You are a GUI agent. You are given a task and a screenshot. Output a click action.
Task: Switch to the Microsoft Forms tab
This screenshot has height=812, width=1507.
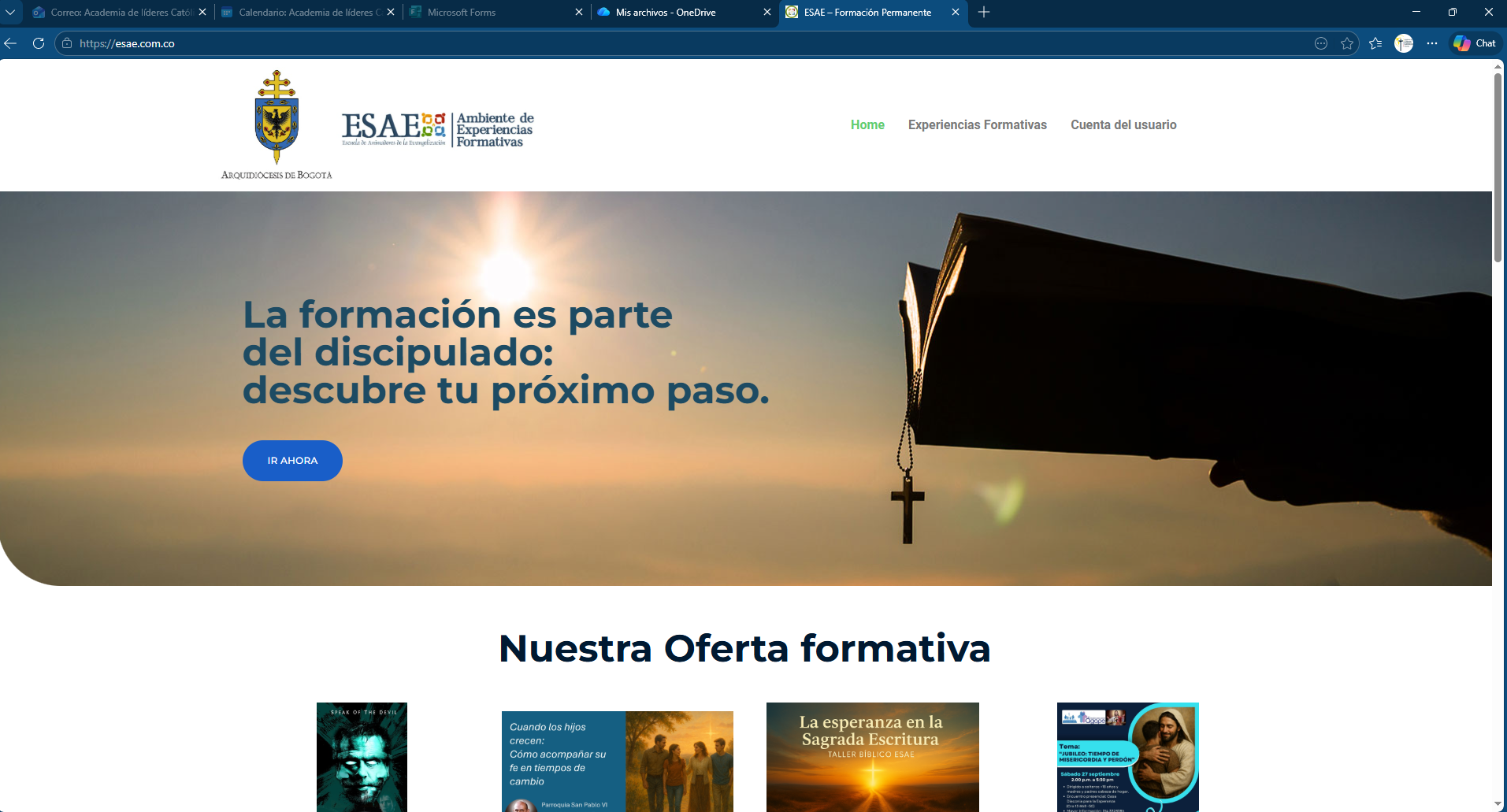[488, 12]
